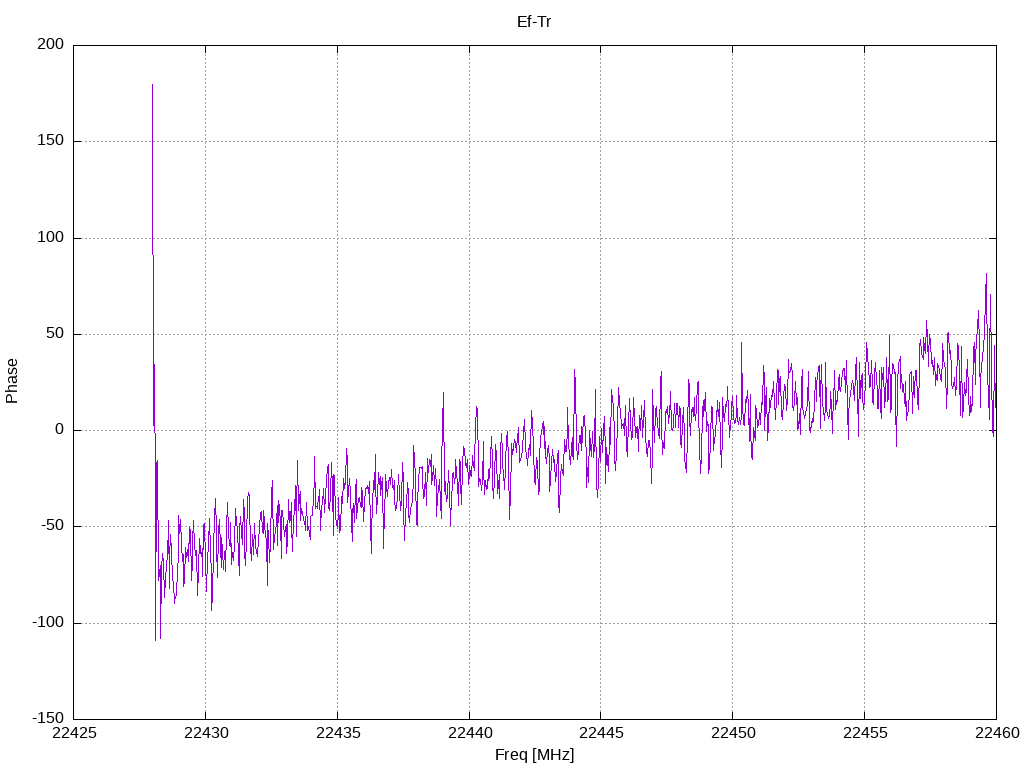Click the 200 y-axis tick label
The height and width of the screenshot is (768, 1024).
click(51, 44)
